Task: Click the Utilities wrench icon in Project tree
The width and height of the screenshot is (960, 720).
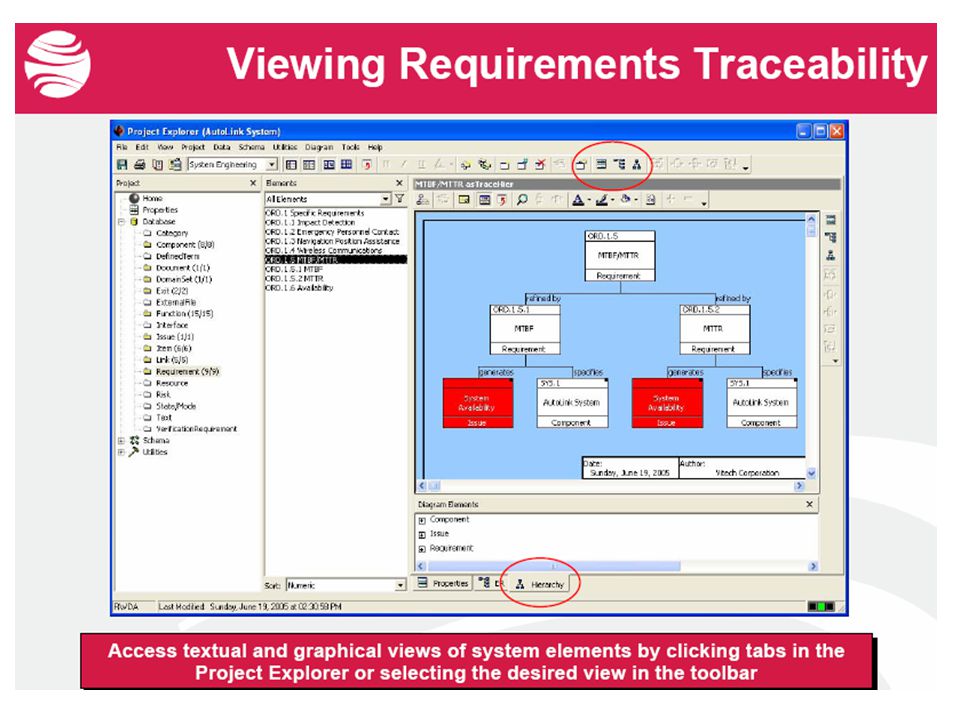Action: pyautogui.click(x=134, y=452)
